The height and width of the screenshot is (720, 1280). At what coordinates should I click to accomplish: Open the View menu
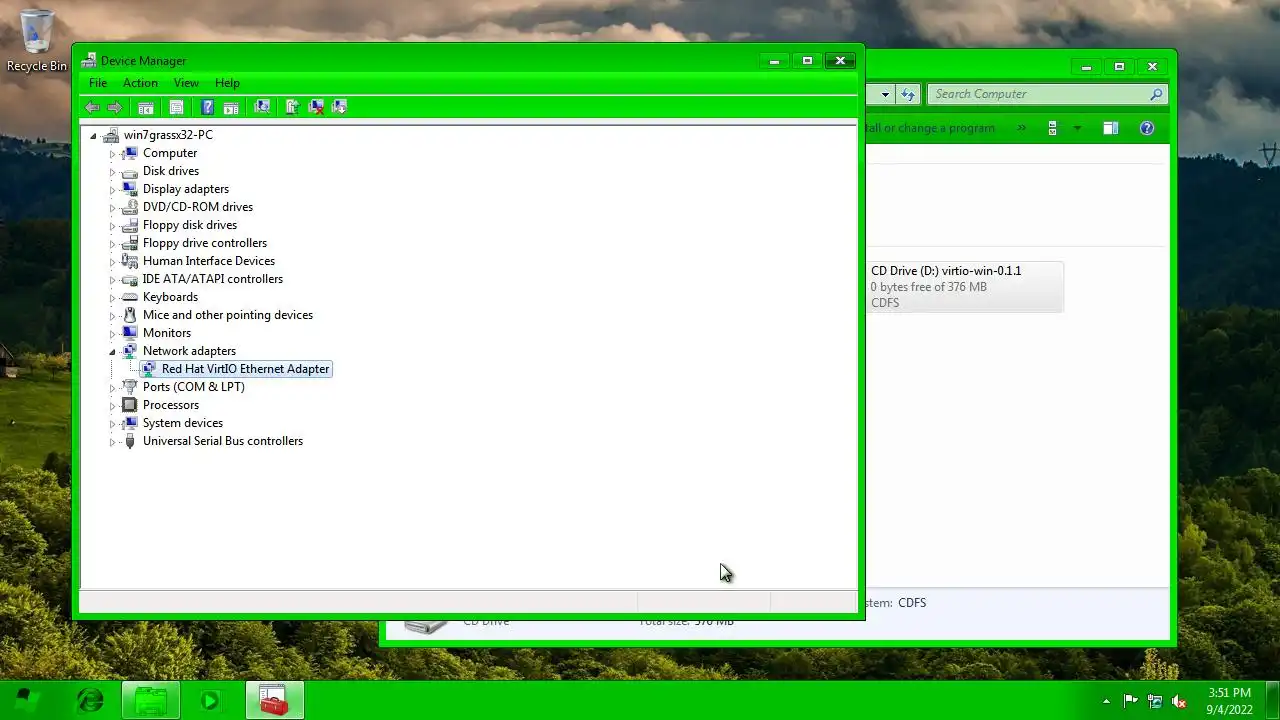click(x=186, y=83)
